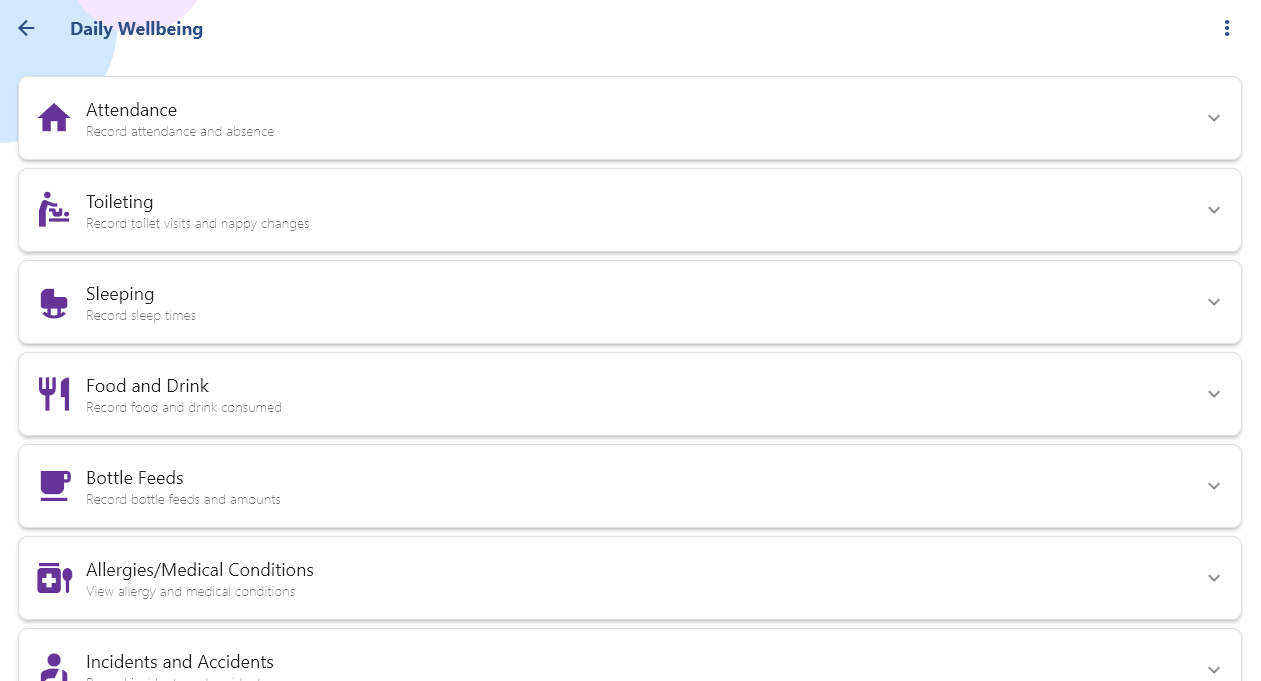Click the back arrow icon
1261x681 pixels.
coord(26,29)
